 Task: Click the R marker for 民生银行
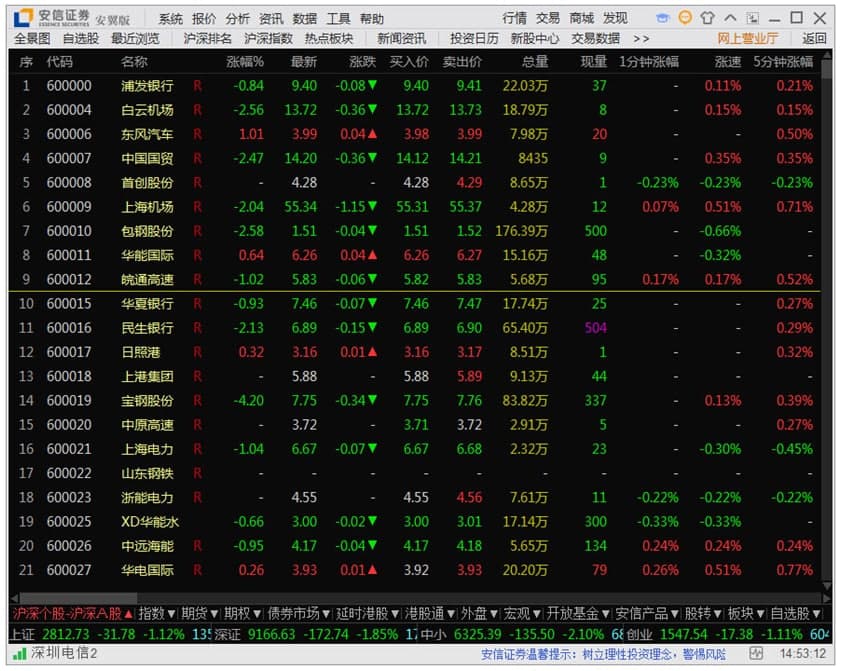click(197, 328)
